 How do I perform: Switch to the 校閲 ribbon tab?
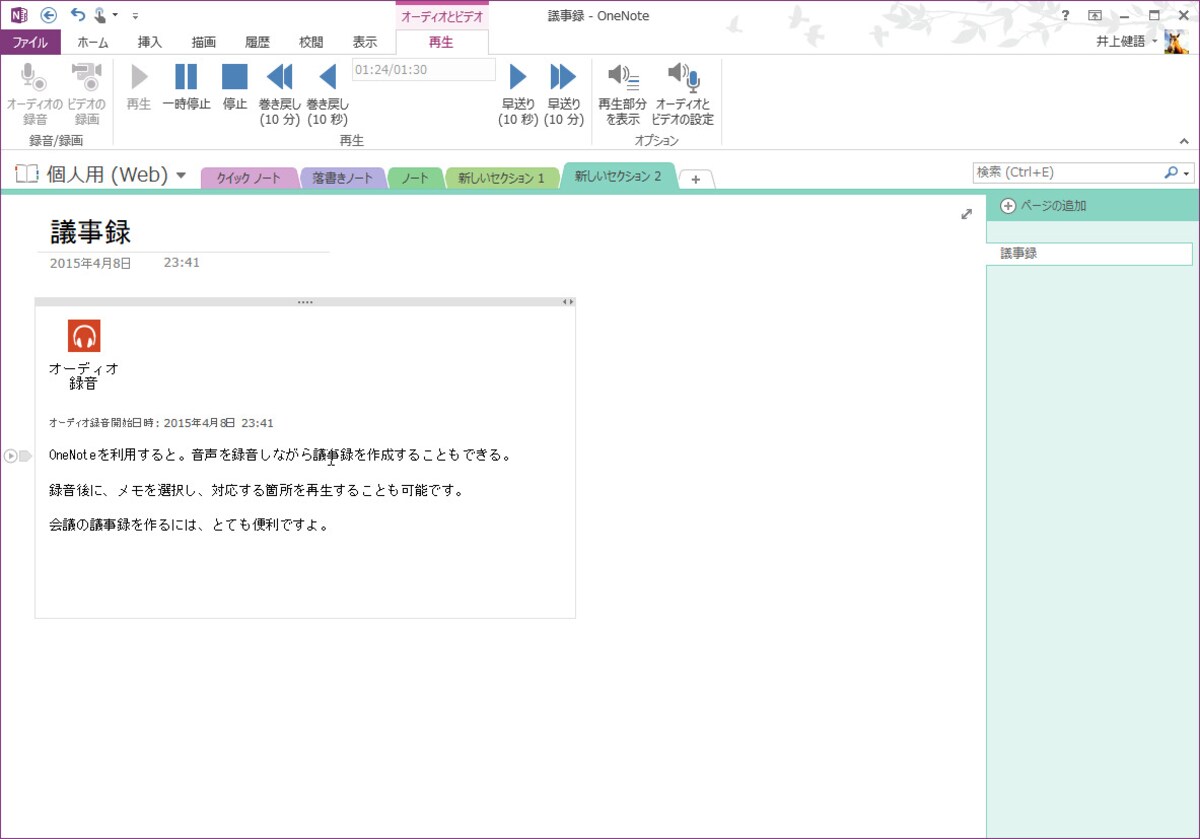point(311,42)
